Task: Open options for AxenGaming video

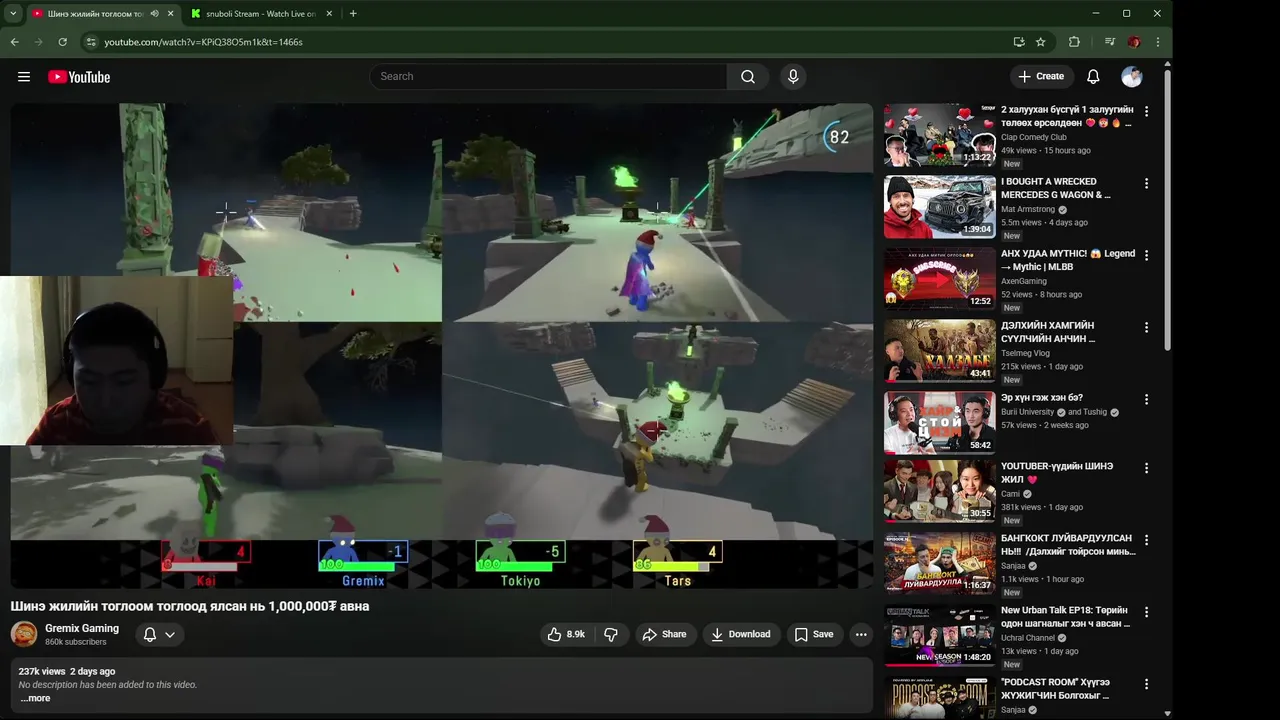Action: pos(1146,256)
